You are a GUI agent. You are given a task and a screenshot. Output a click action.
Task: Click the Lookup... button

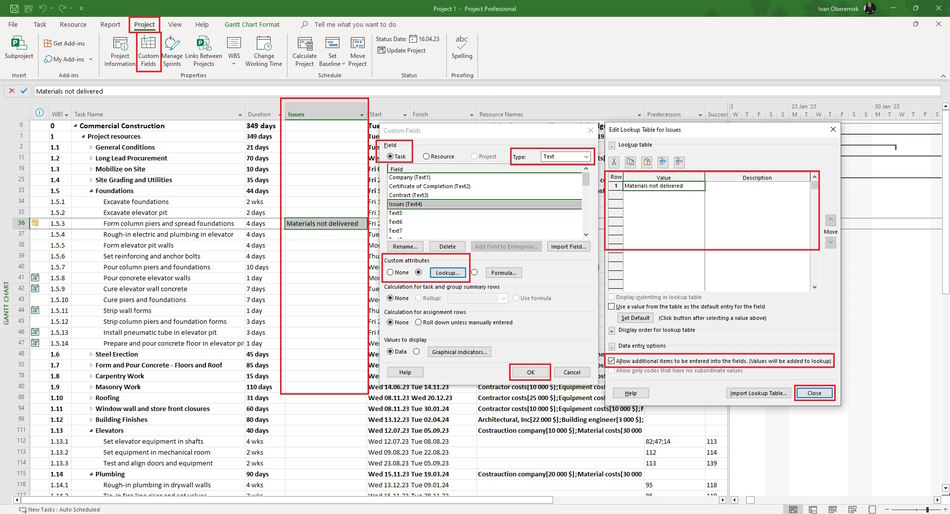click(447, 273)
